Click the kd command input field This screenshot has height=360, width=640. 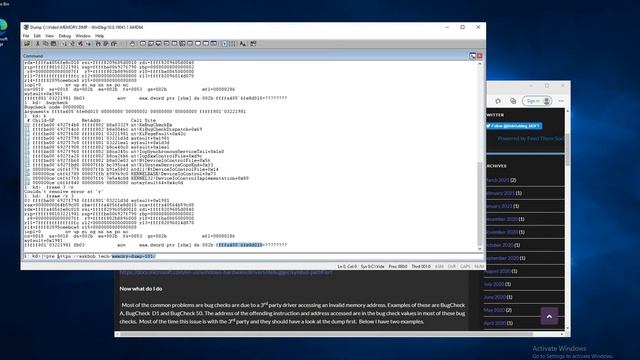[262, 256]
